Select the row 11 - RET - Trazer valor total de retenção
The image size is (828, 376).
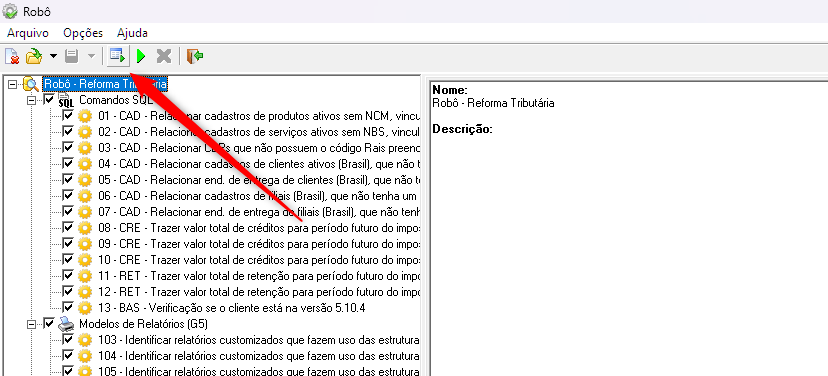259,276
